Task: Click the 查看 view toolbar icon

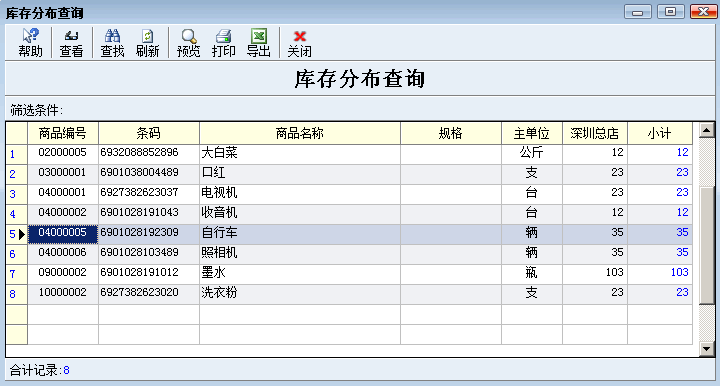Action: pyautogui.click(x=71, y=43)
